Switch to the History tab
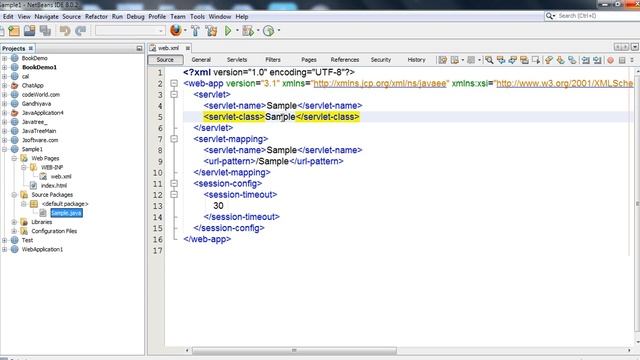This screenshot has height=360, width=640. point(416,60)
